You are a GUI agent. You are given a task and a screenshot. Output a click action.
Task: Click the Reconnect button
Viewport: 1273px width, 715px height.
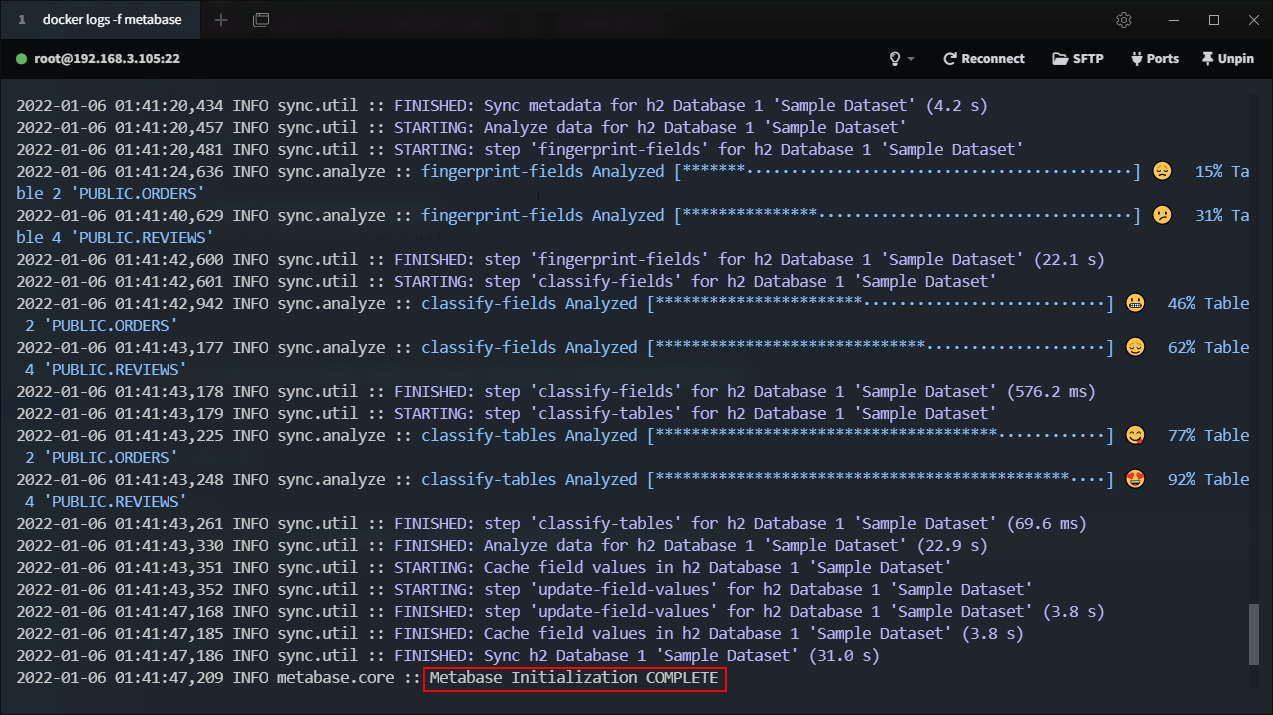[984, 59]
